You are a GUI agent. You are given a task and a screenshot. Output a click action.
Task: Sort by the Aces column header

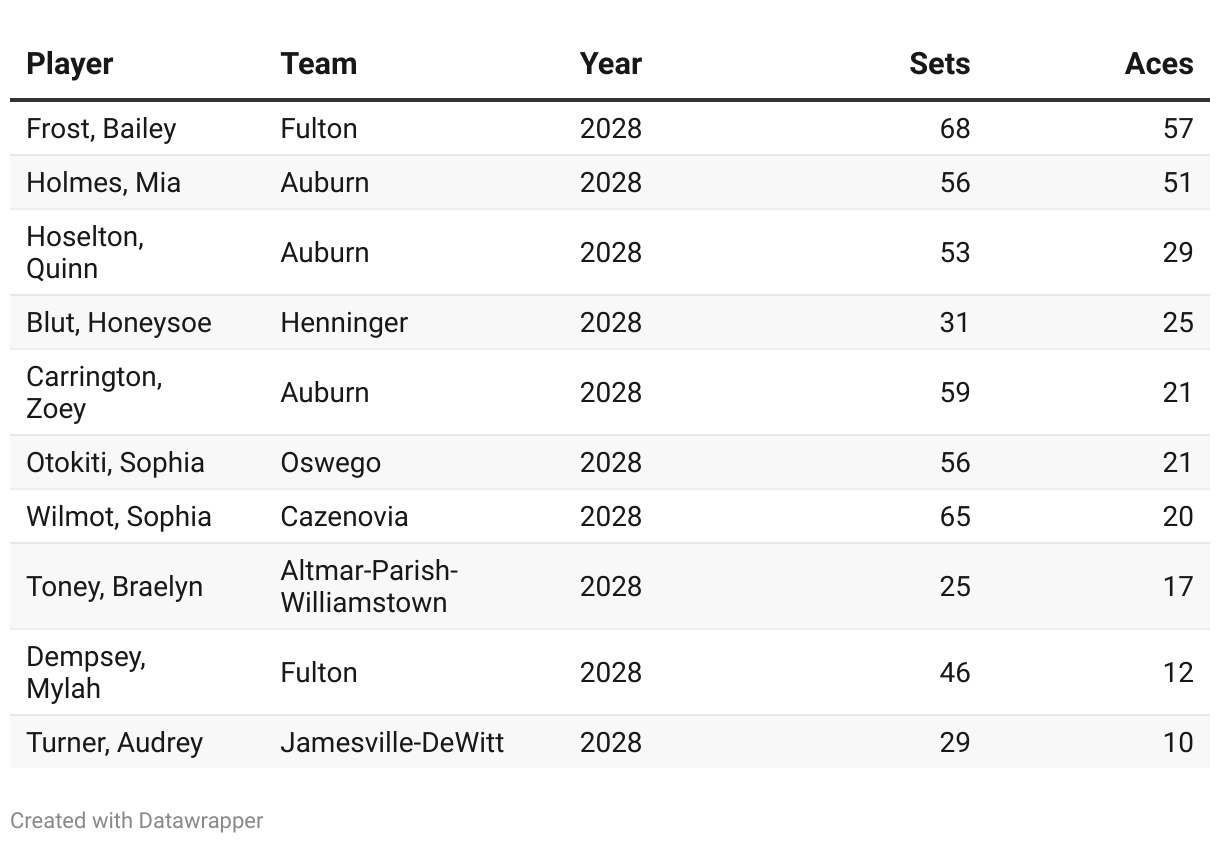point(1158,64)
